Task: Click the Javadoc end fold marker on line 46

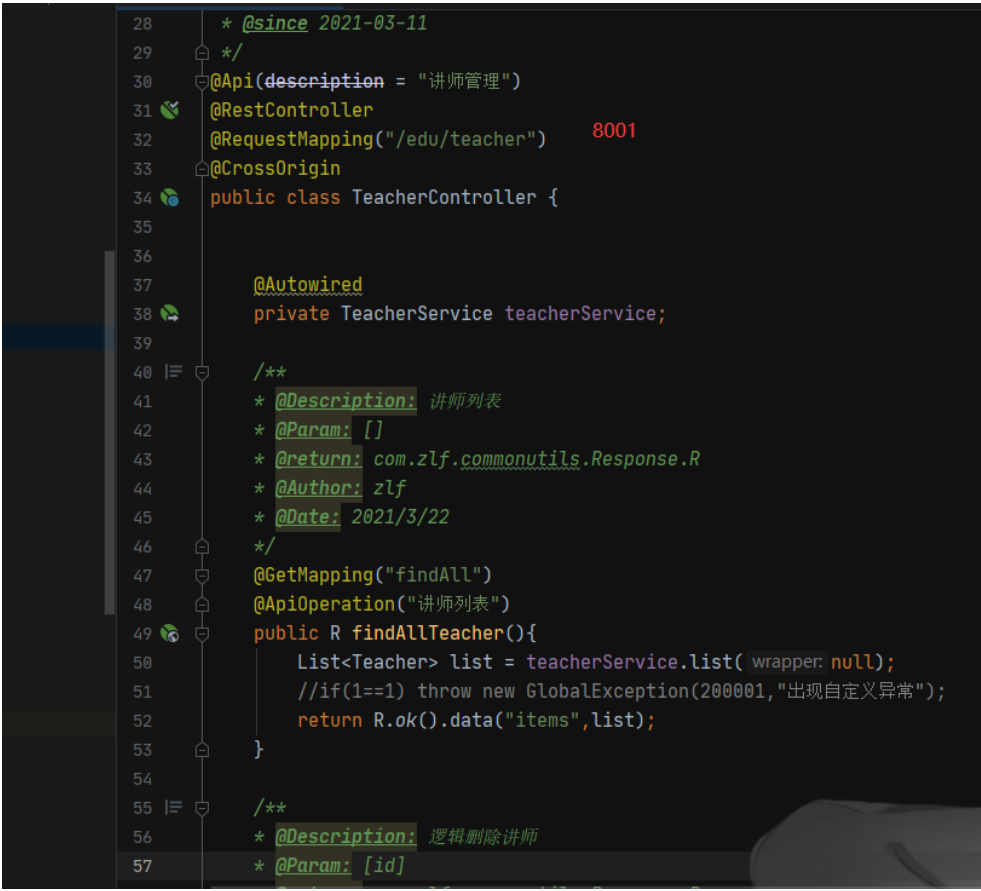Action: tap(201, 547)
